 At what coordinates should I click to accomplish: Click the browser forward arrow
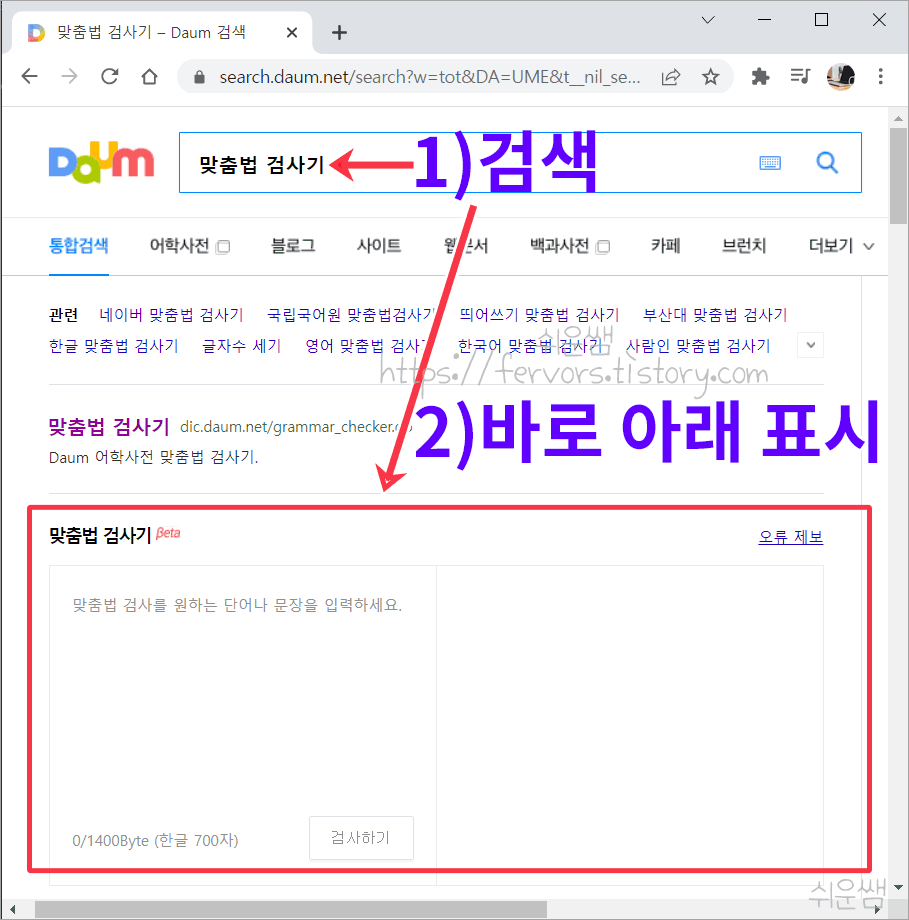pyautogui.click(x=69, y=76)
